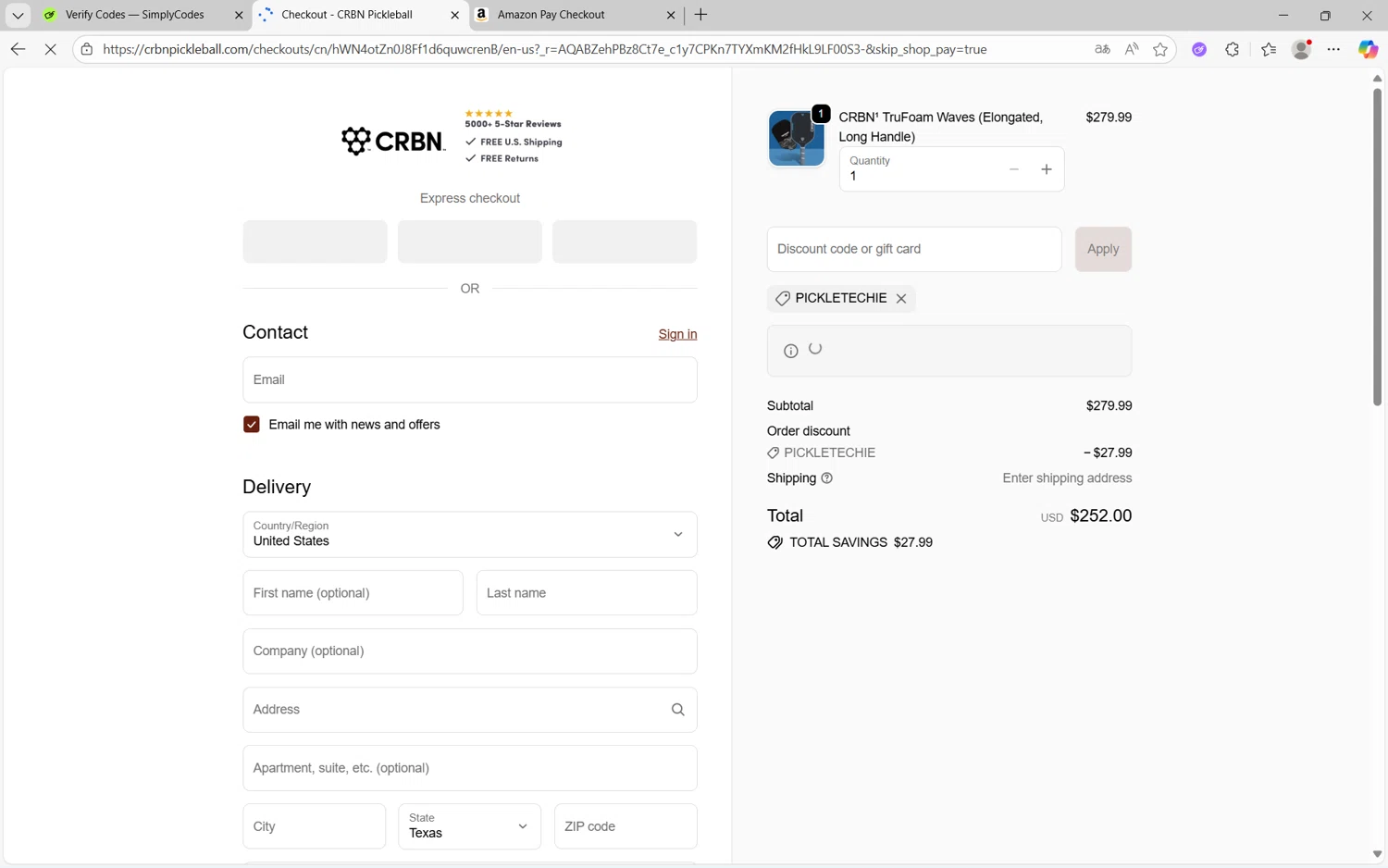Focus the Company (optional) field
1388x868 pixels.
click(x=469, y=651)
